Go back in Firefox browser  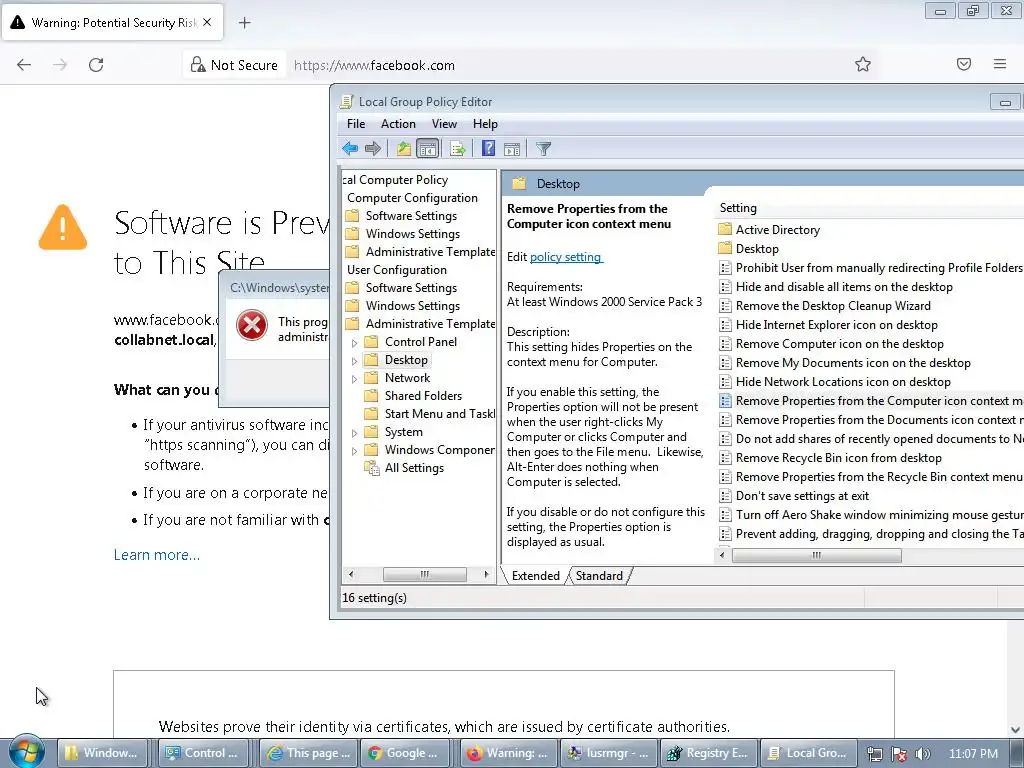[x=24, y=65]
